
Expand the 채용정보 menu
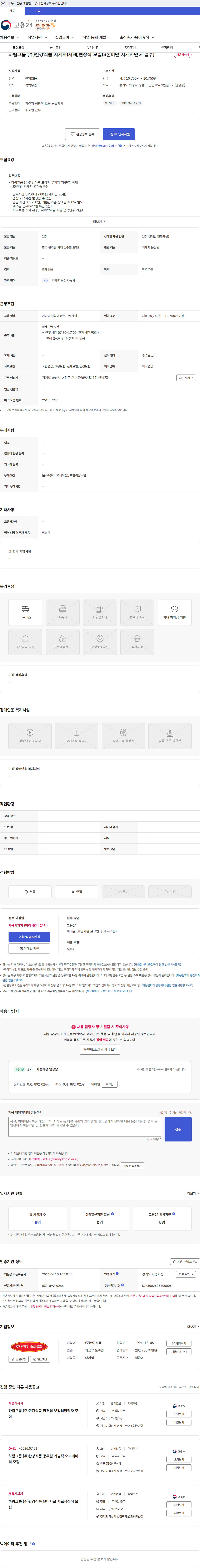tap(10, 38)
